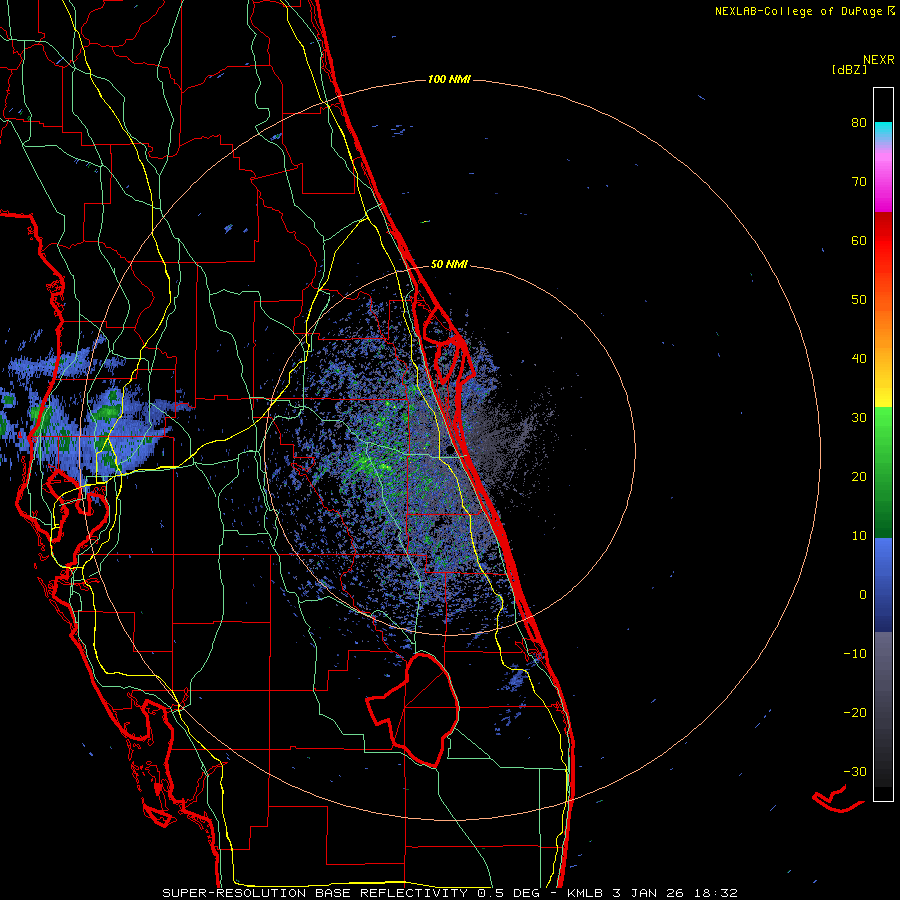Click the NEXR label above the color scale
Screen dimensions: 900x900
pos(878,60)
